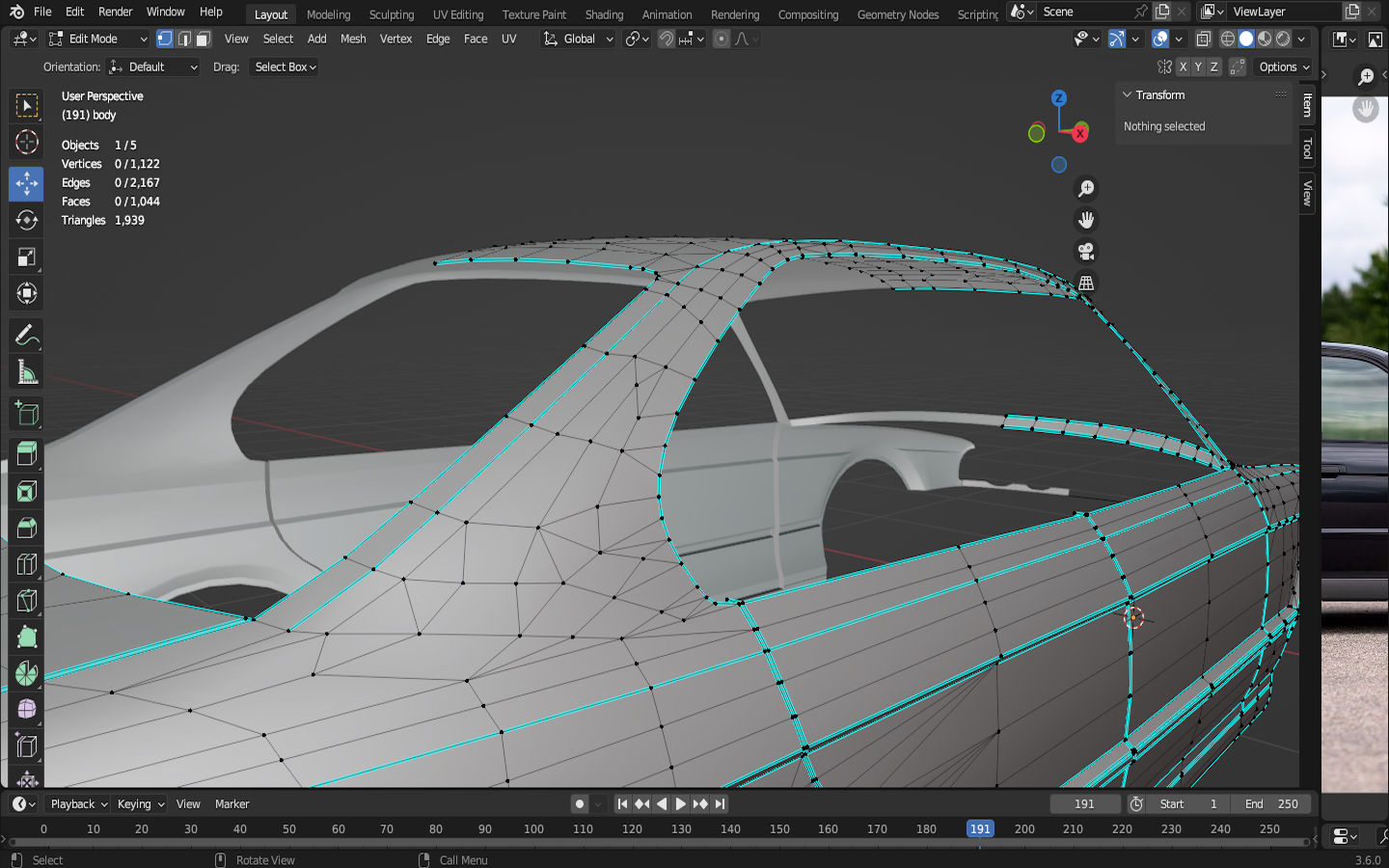1389x868 pixels.
Task: Open the timeline Marker menu
Action: 231,804
